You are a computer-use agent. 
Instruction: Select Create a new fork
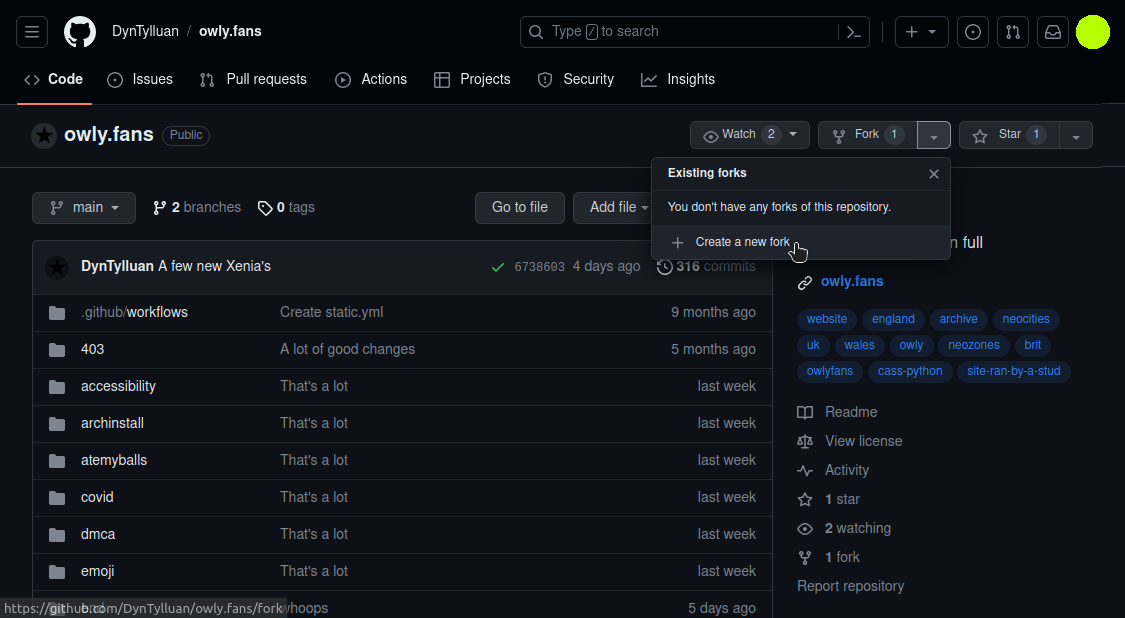[742, 243]
